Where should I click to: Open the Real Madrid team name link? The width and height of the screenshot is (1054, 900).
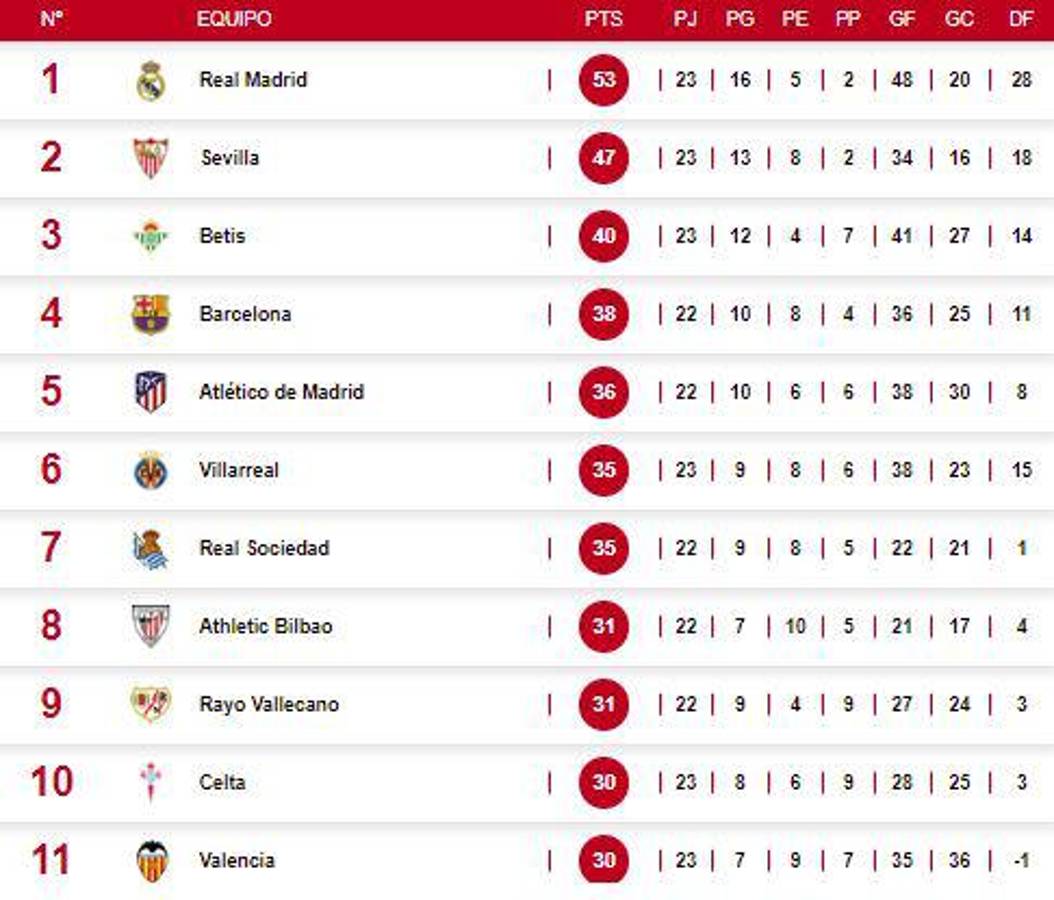tap(253, 80)
